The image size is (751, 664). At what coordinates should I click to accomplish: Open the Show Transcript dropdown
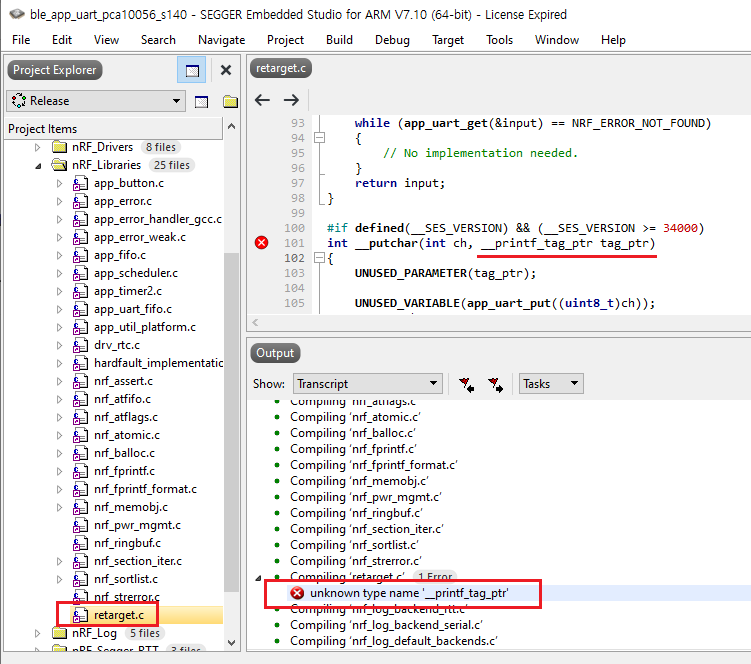(367, 384)
